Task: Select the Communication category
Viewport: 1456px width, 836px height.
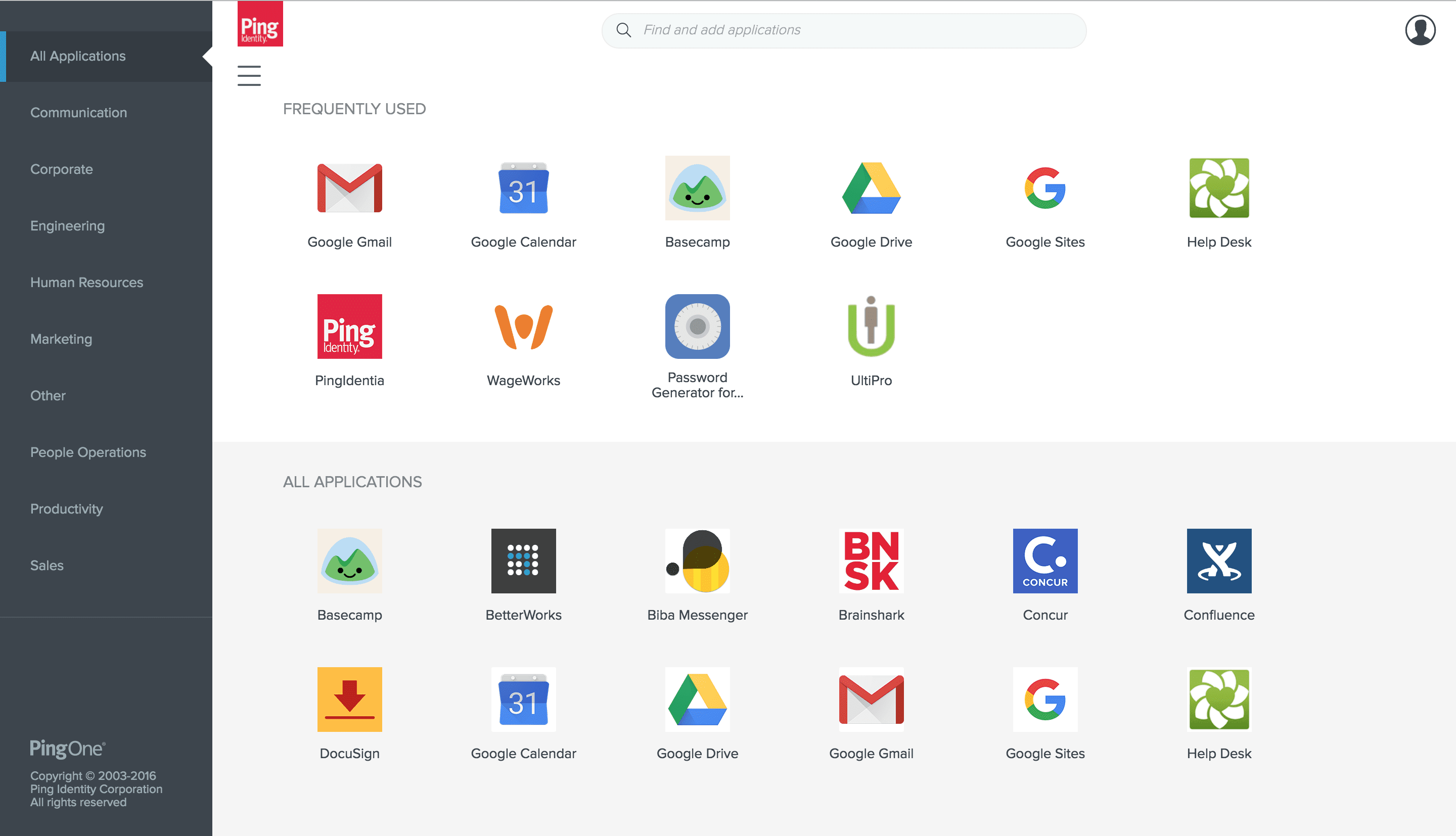Action: tap(106, 113)
